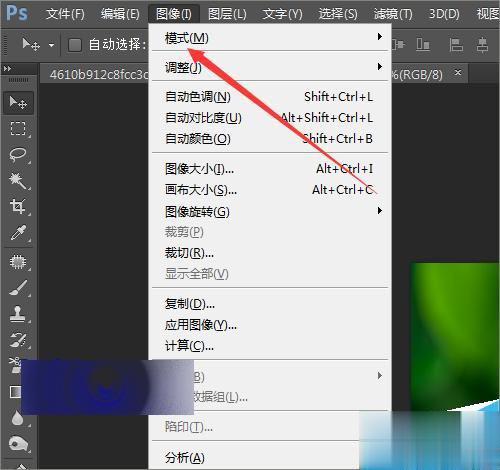The image size is (500, 470).
Task: Select the Eyedropper tool
Action: tap(18, 232)
